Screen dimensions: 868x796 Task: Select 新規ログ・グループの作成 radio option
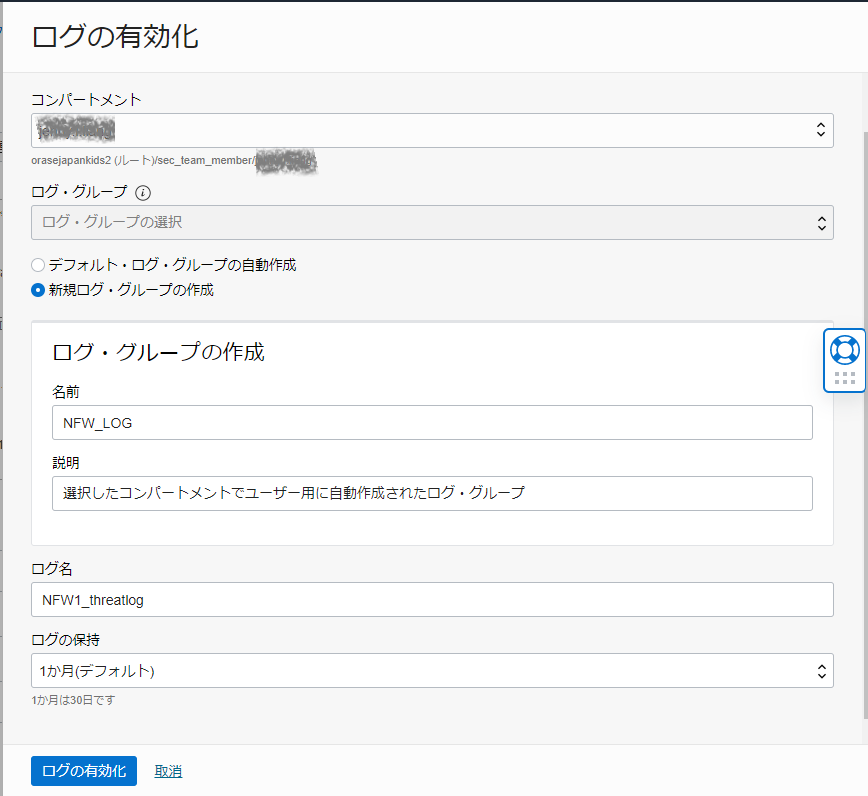(x=38, y=291)
